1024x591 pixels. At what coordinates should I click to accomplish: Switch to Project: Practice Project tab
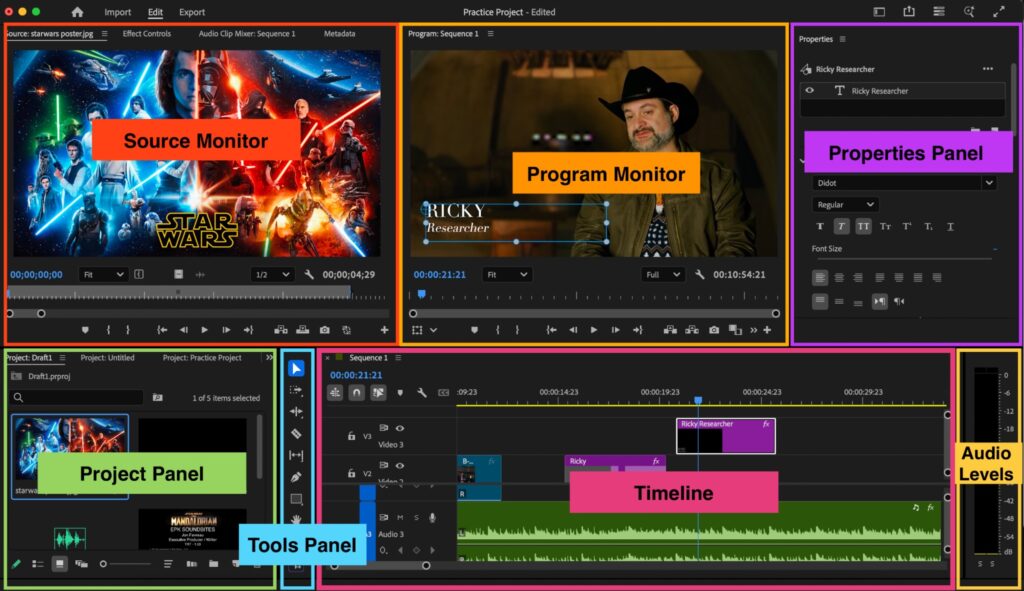point(202,357)
